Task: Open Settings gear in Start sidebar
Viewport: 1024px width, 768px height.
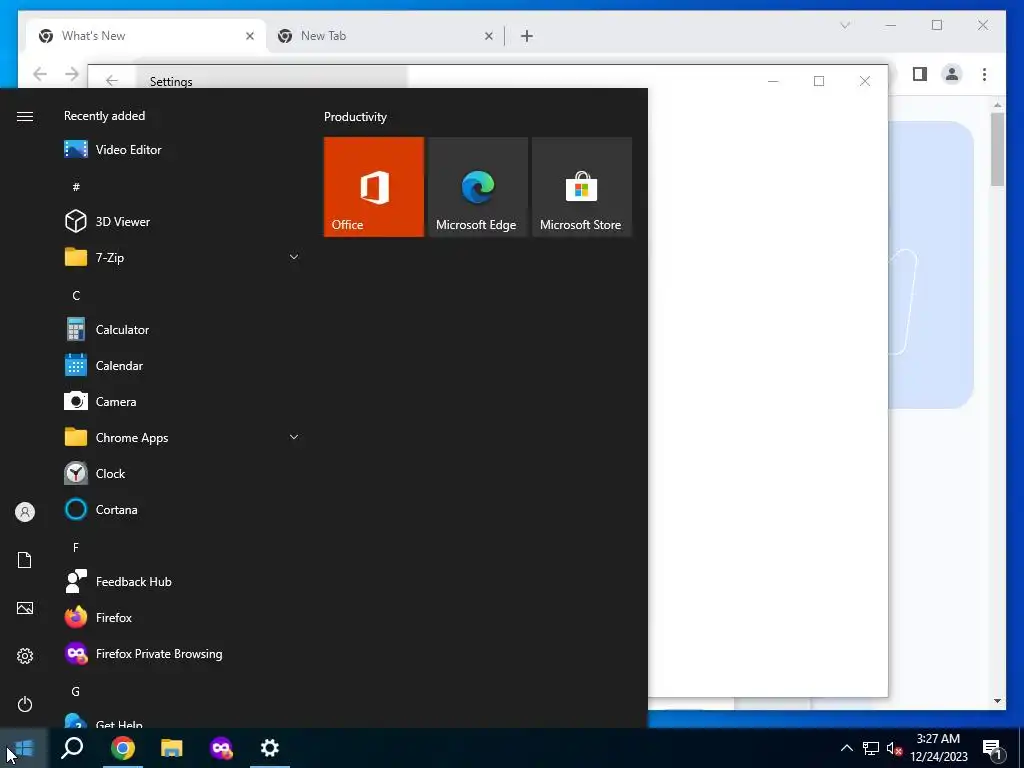Action: pos(25,656)
